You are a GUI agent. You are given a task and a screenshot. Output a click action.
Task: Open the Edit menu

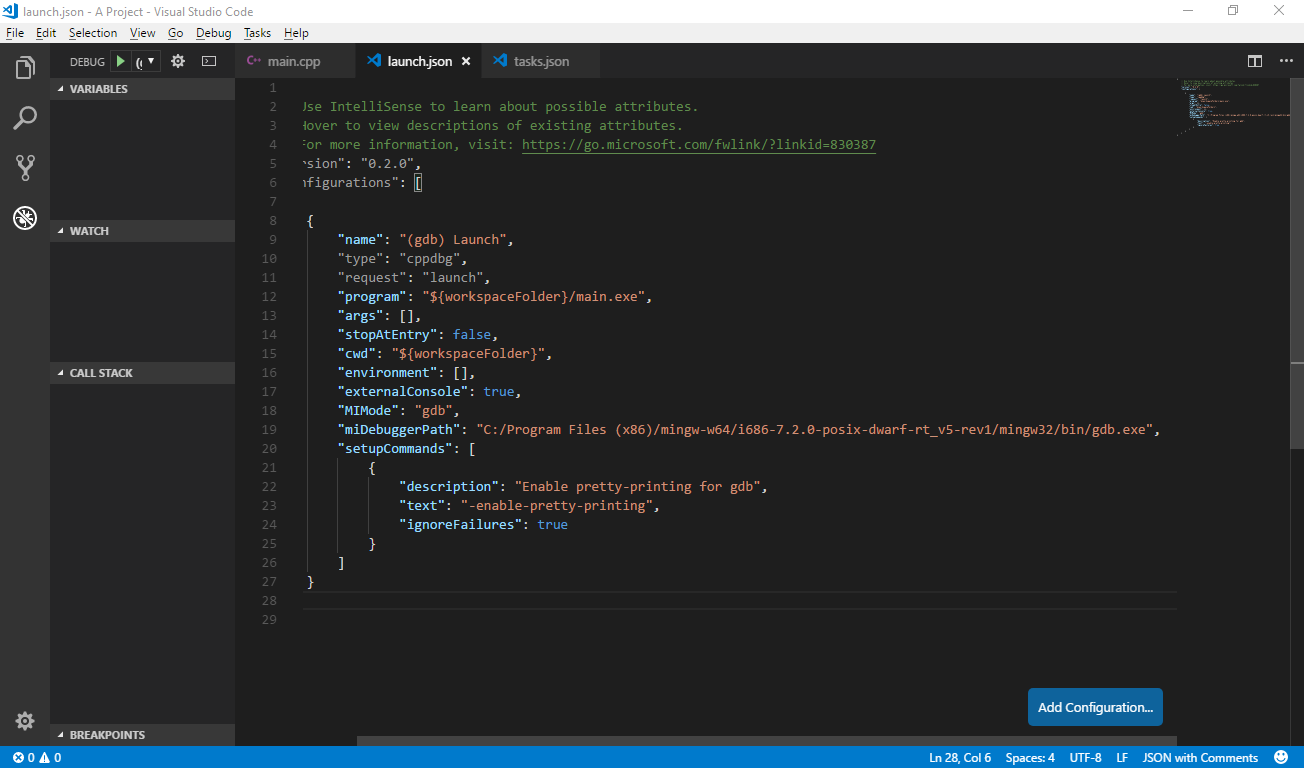pyautogui.click(x=46, y=33)
